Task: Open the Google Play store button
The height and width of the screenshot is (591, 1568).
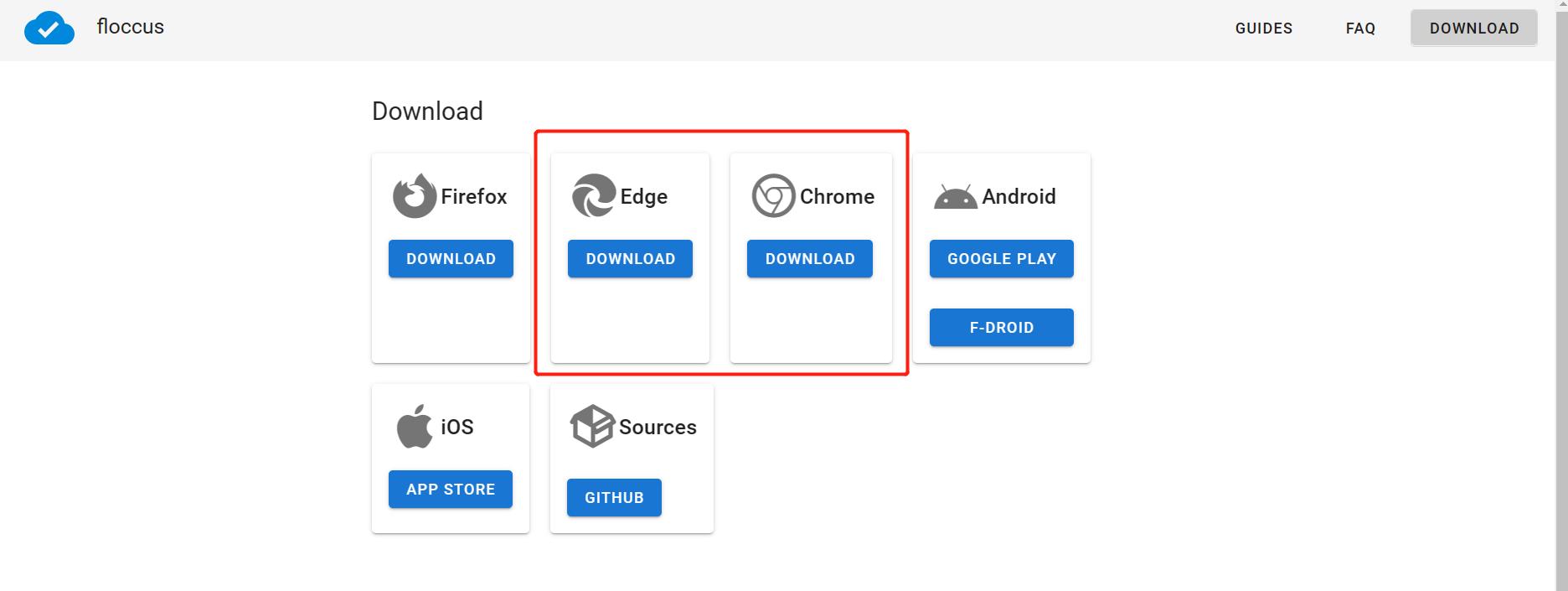Action: pyautogui.click(x=1002, y=259)
